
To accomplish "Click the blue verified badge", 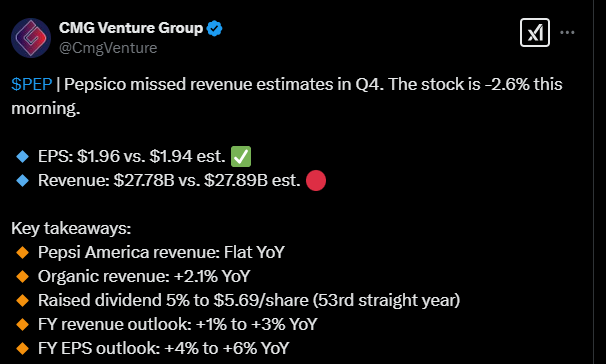I will (x=214, y=29).
